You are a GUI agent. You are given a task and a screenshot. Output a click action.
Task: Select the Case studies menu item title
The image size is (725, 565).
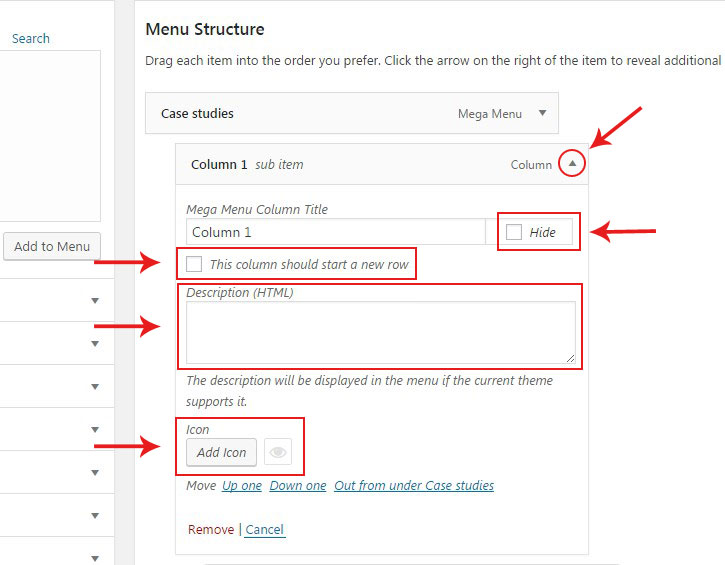pyautogui.click(x=197, y=113)
